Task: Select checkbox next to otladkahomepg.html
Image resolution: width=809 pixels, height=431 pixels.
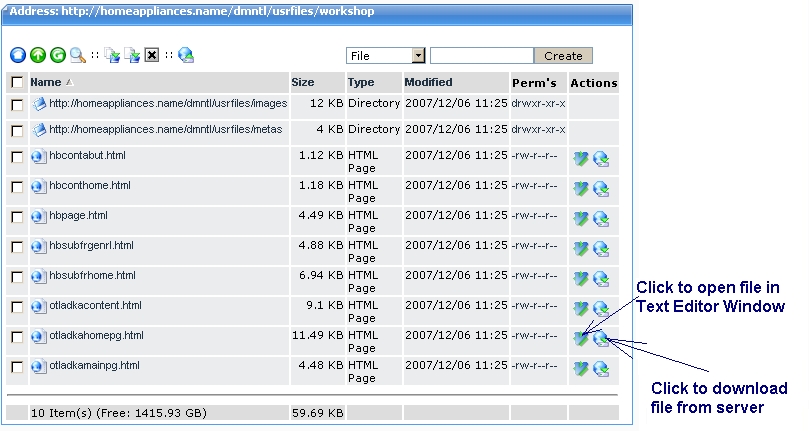Action: click(17, 339)
